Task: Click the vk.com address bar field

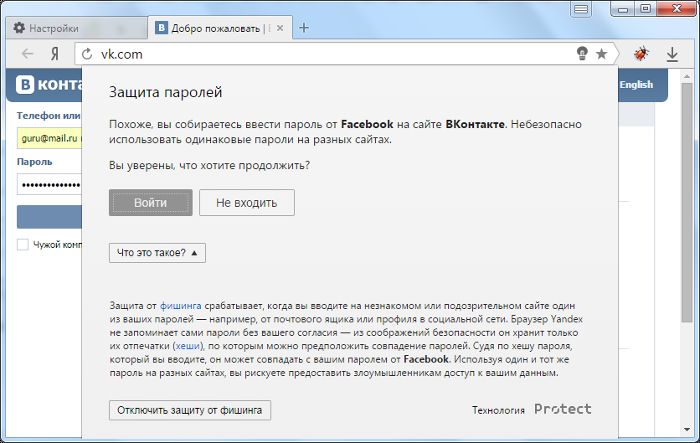Action: 330,54
